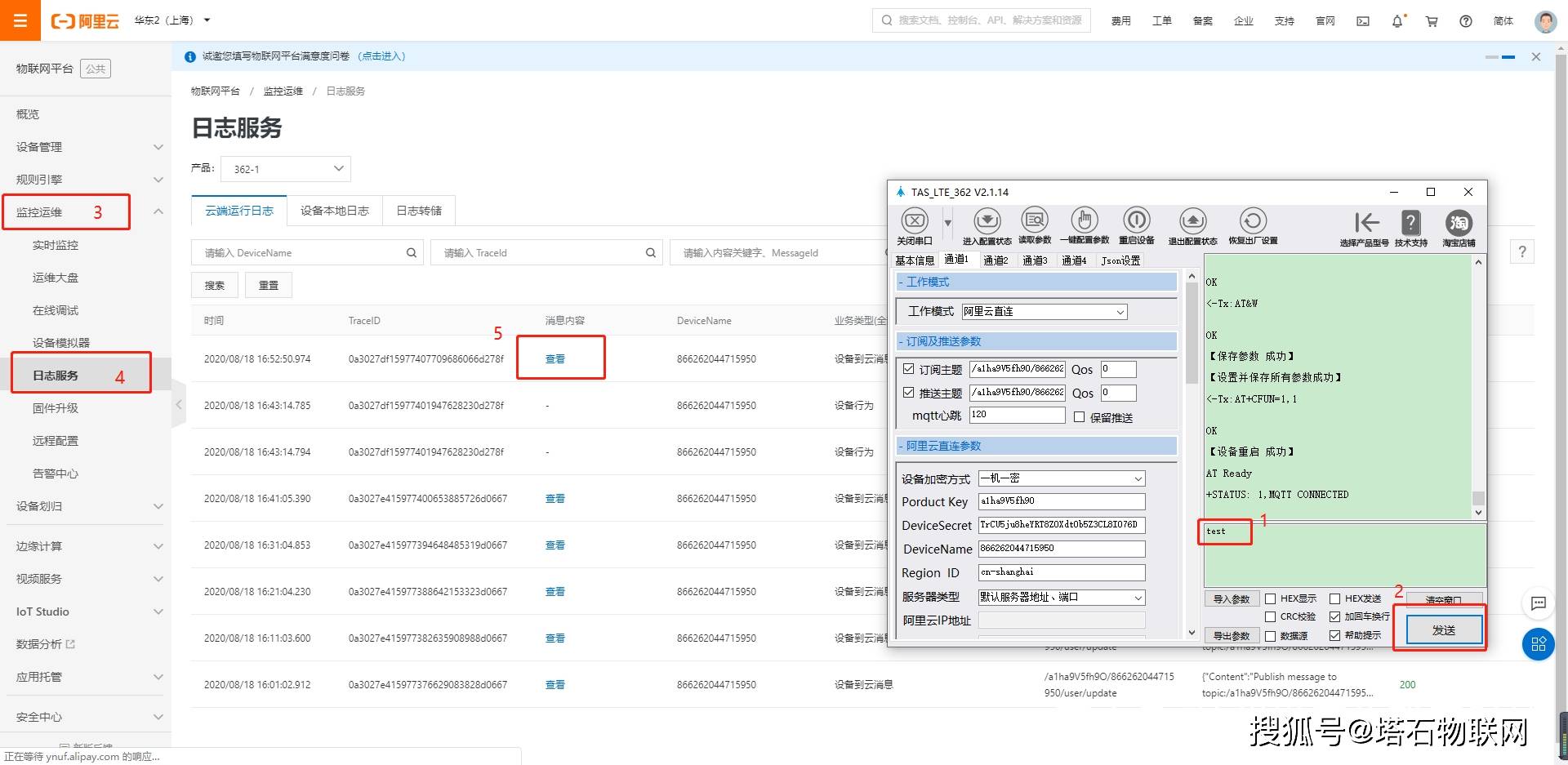
Task: Click help question icon beside log filters
Action: (x=1522, y=252)
